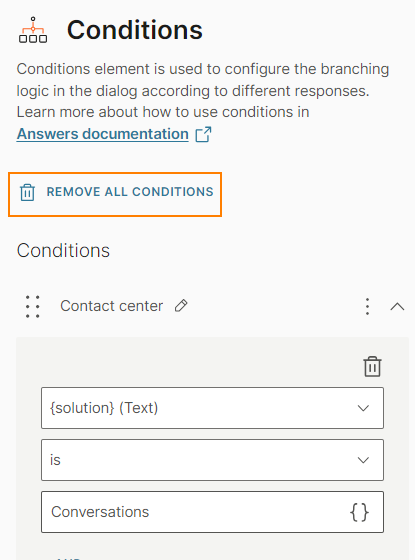Select the Contact center condition name
415x560 pixels.
(111, 306)
